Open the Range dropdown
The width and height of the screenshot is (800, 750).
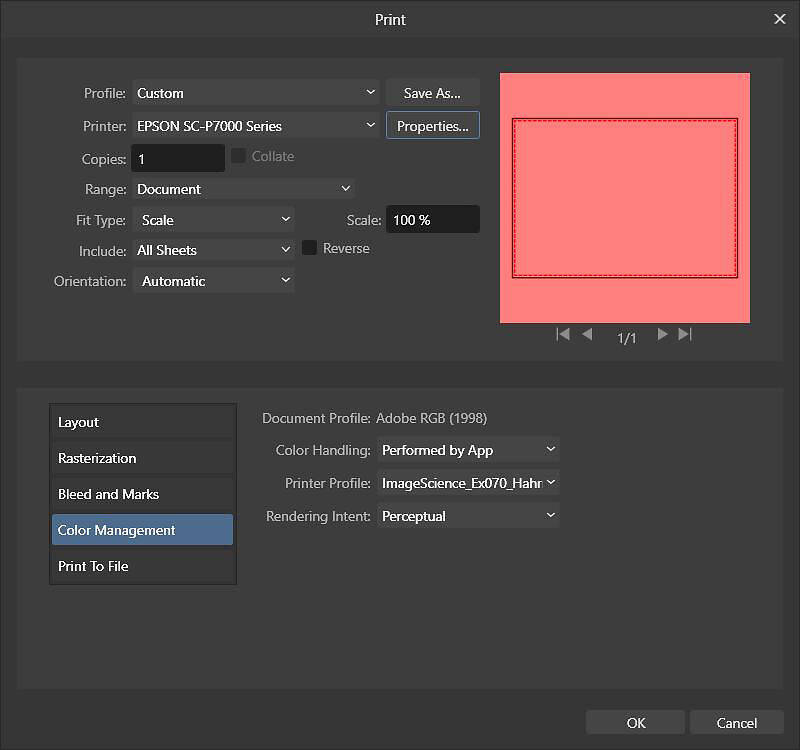[244, 189]
